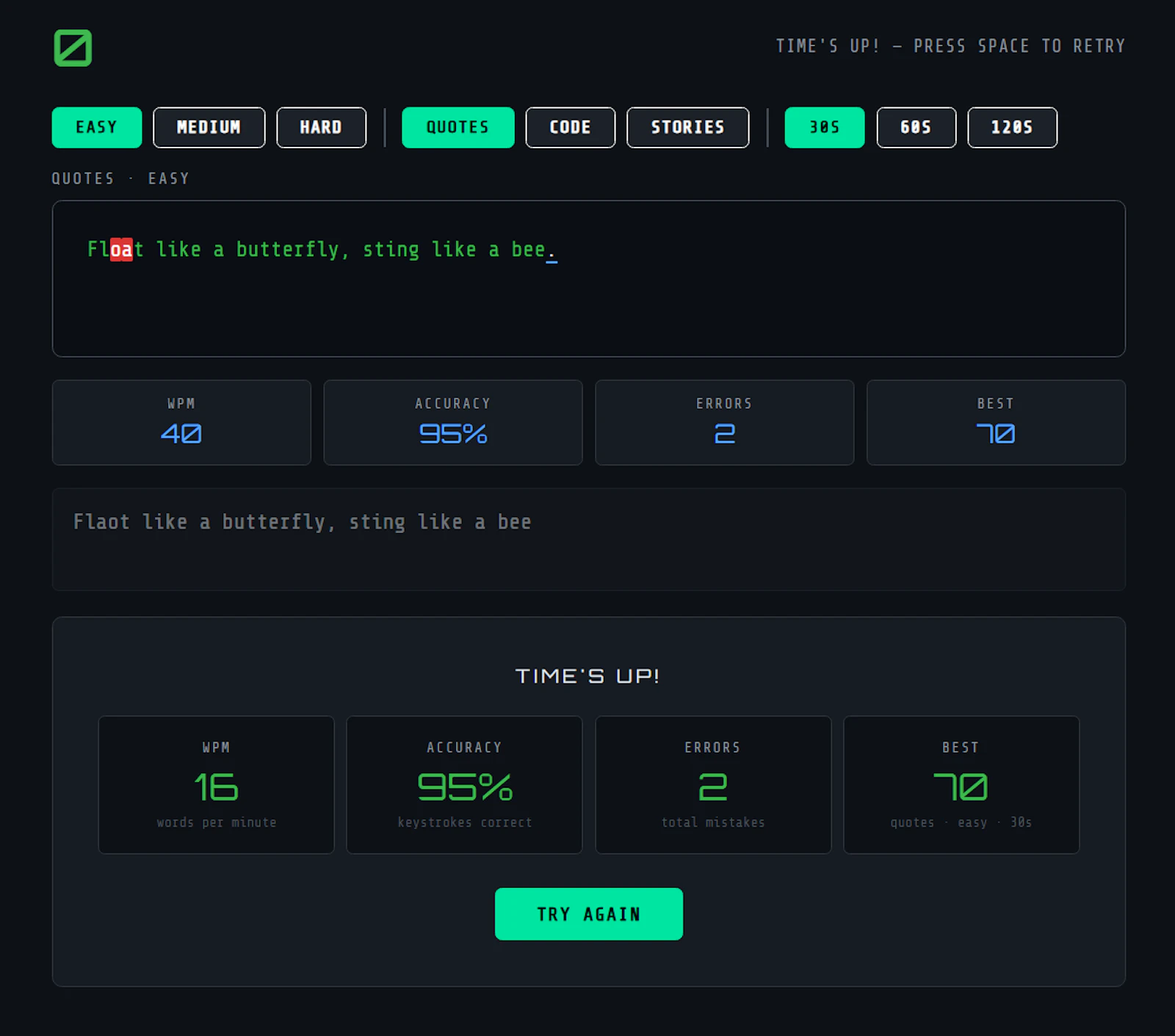
Task: Click the blue Errors 2 stat card
Action: [x=725, y=422]
